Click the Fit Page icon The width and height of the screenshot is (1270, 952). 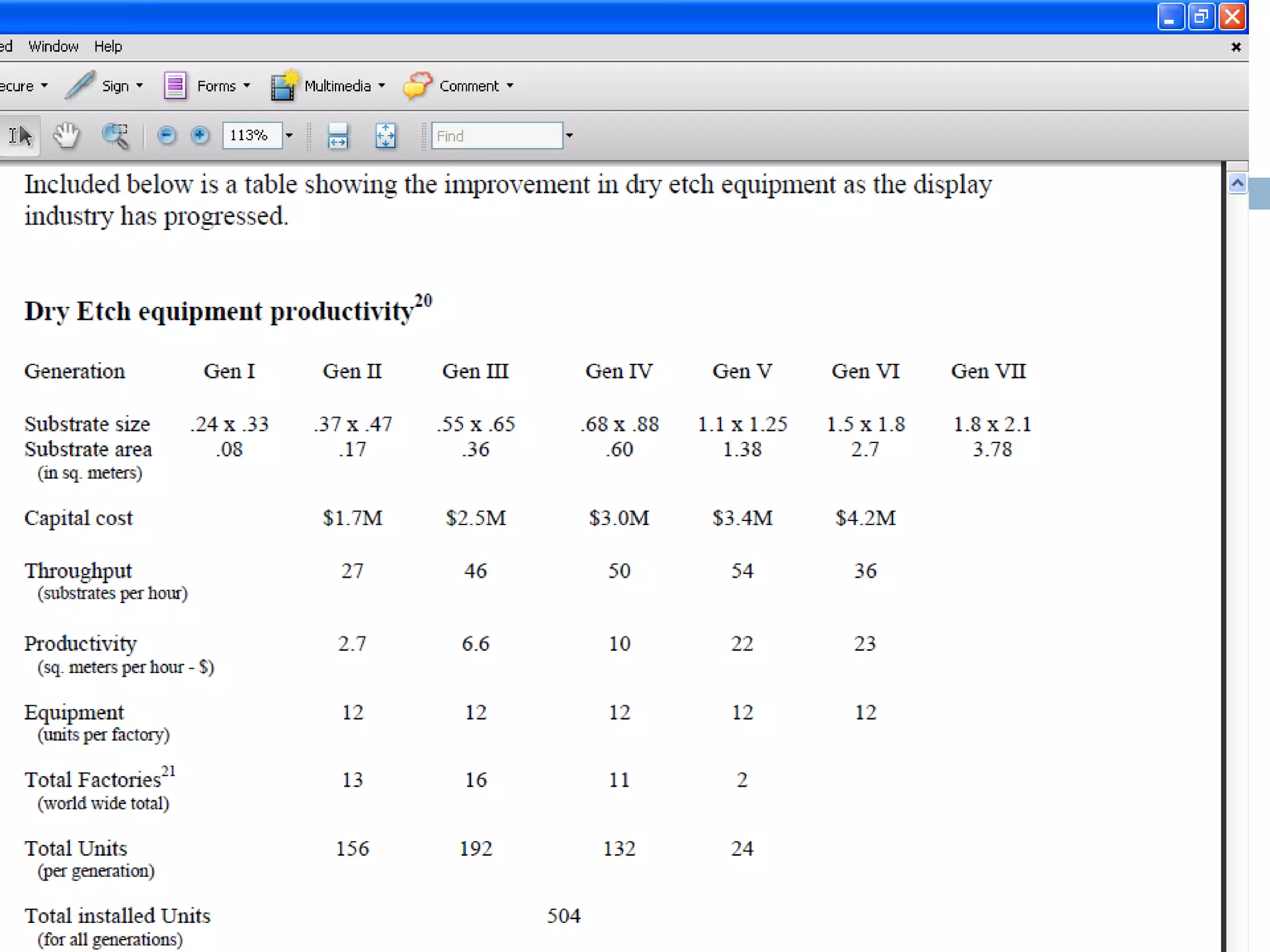click(x=385, y=136)
